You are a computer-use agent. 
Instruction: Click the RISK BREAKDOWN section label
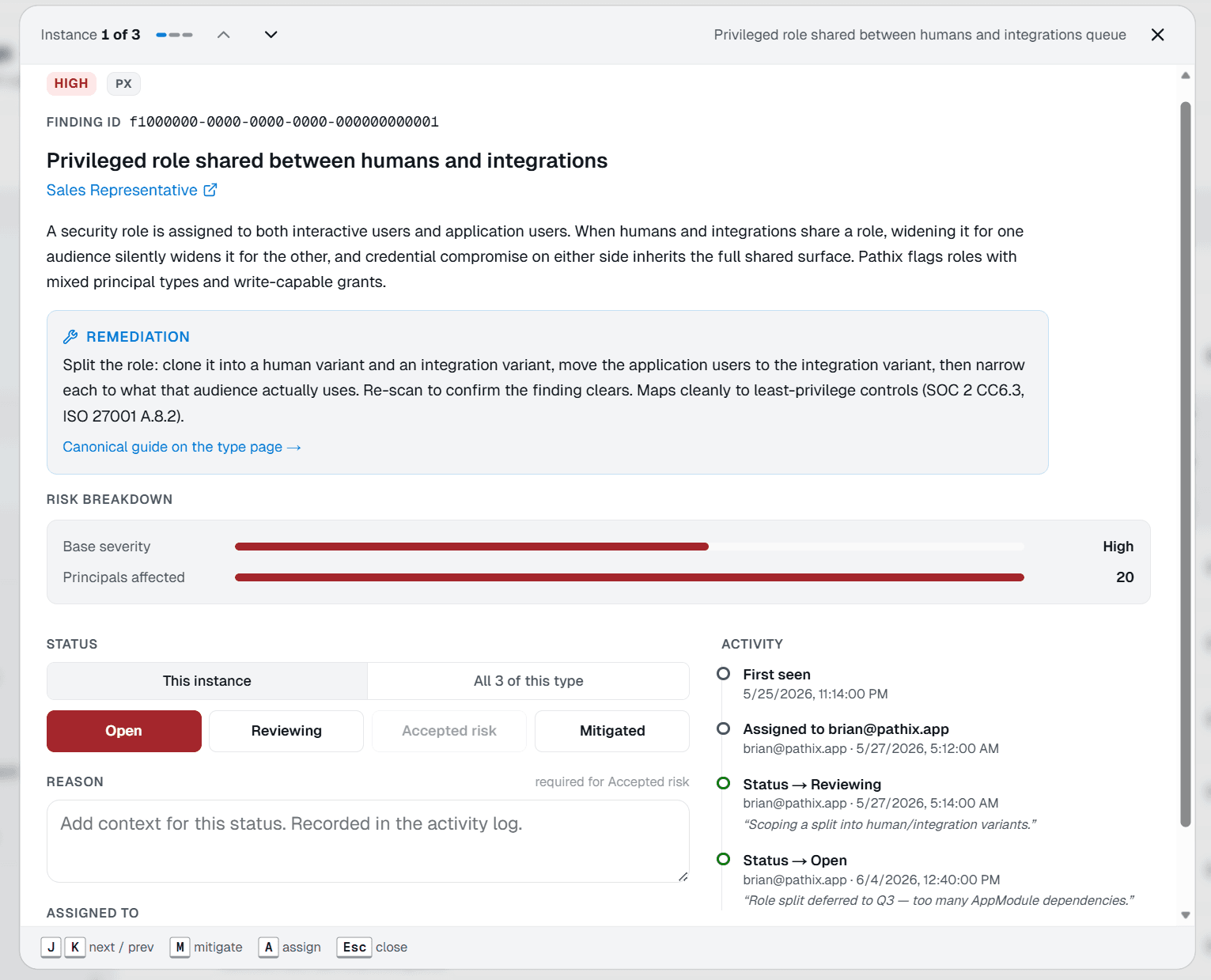coord(109,499)
